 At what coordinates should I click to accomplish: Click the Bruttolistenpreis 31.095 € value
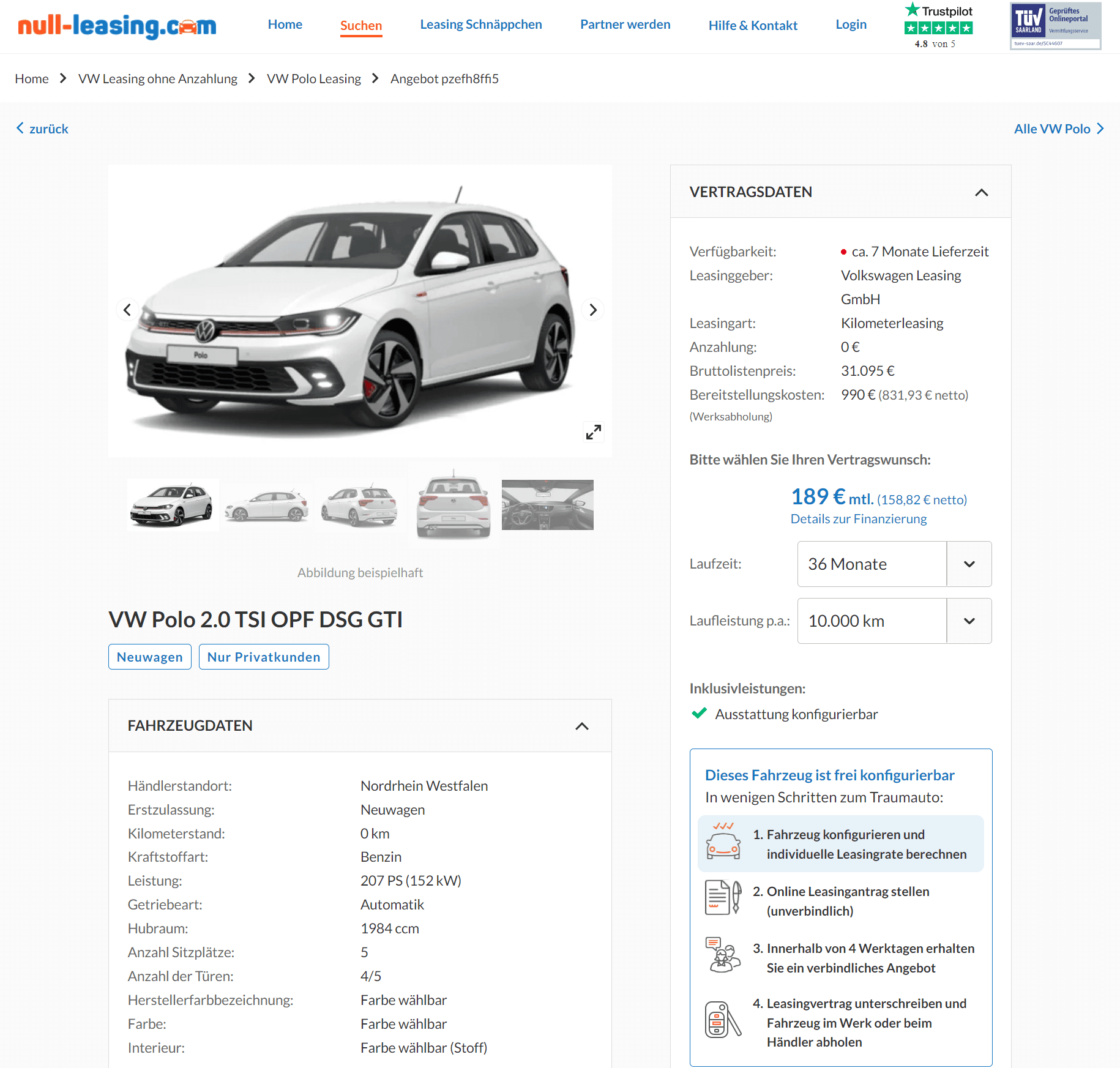pyautogui.click(x=868, y=371)
